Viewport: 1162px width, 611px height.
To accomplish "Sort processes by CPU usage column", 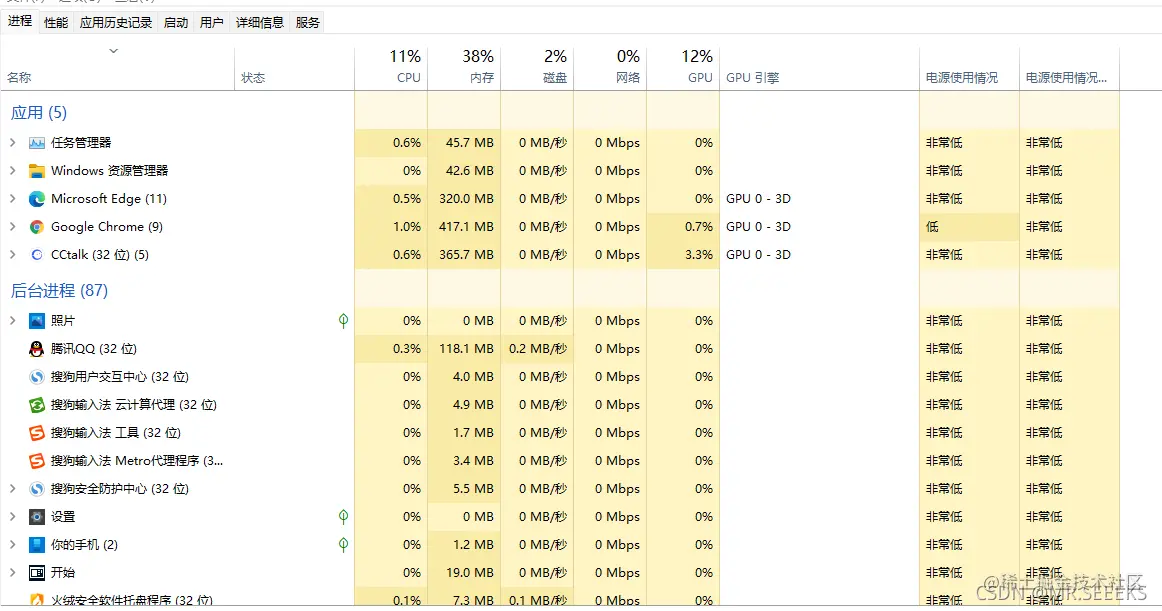I will point(392,67).
